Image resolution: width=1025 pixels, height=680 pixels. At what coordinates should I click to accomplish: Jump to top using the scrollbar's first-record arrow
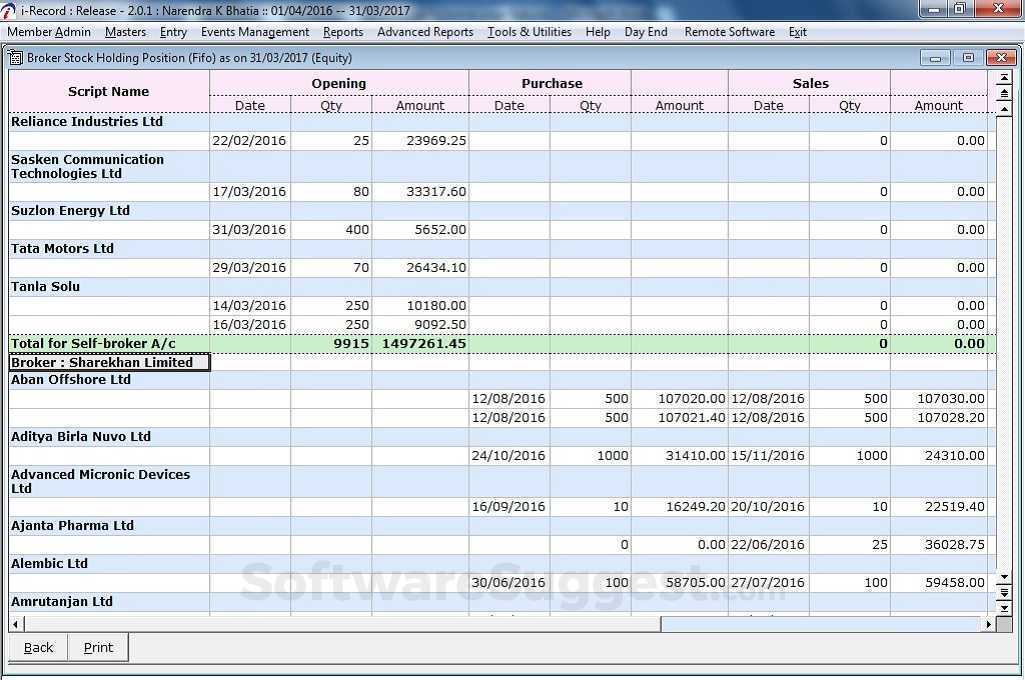click(1004, 78)
